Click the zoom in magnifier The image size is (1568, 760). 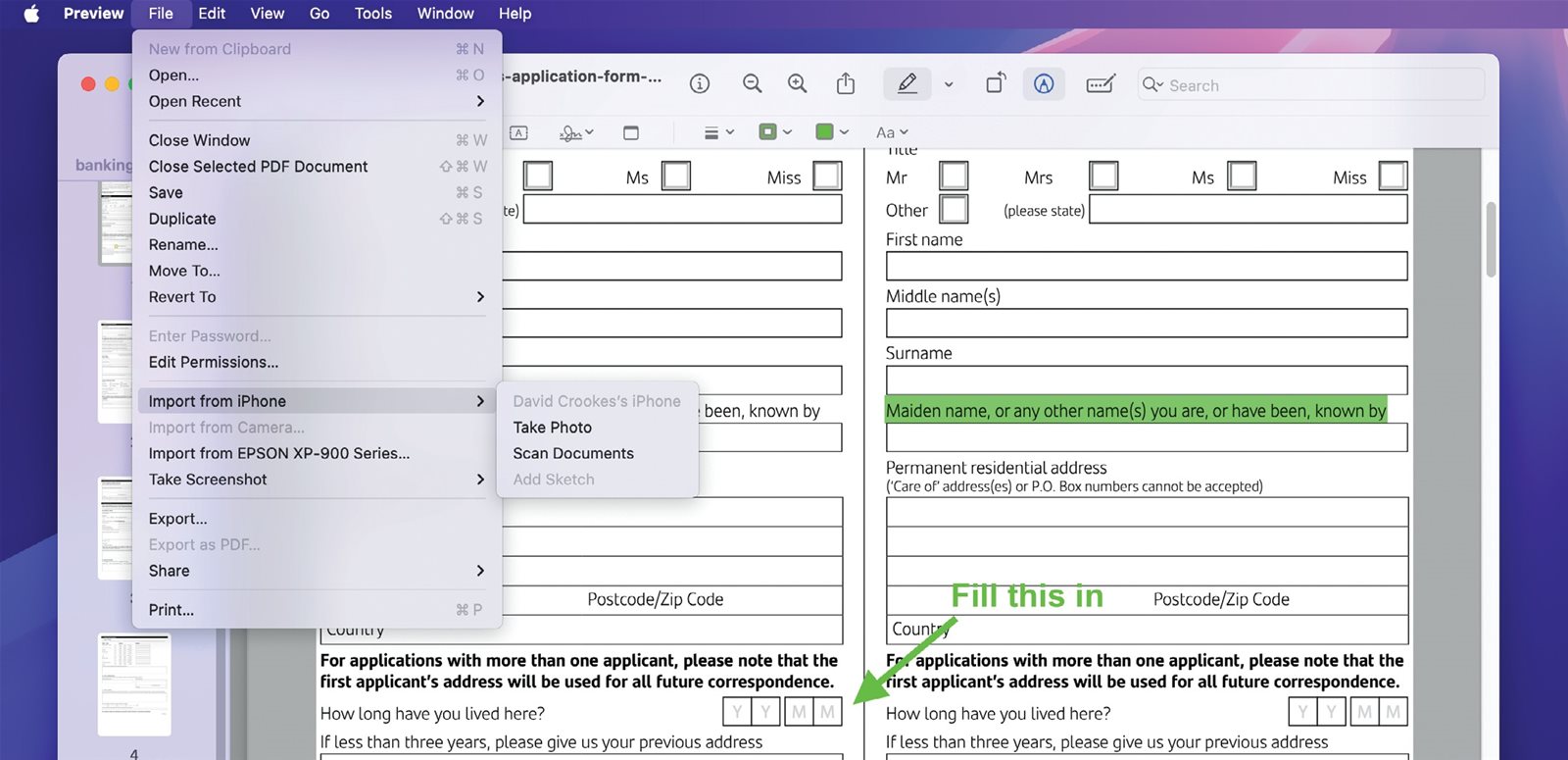tap(798, 84)
